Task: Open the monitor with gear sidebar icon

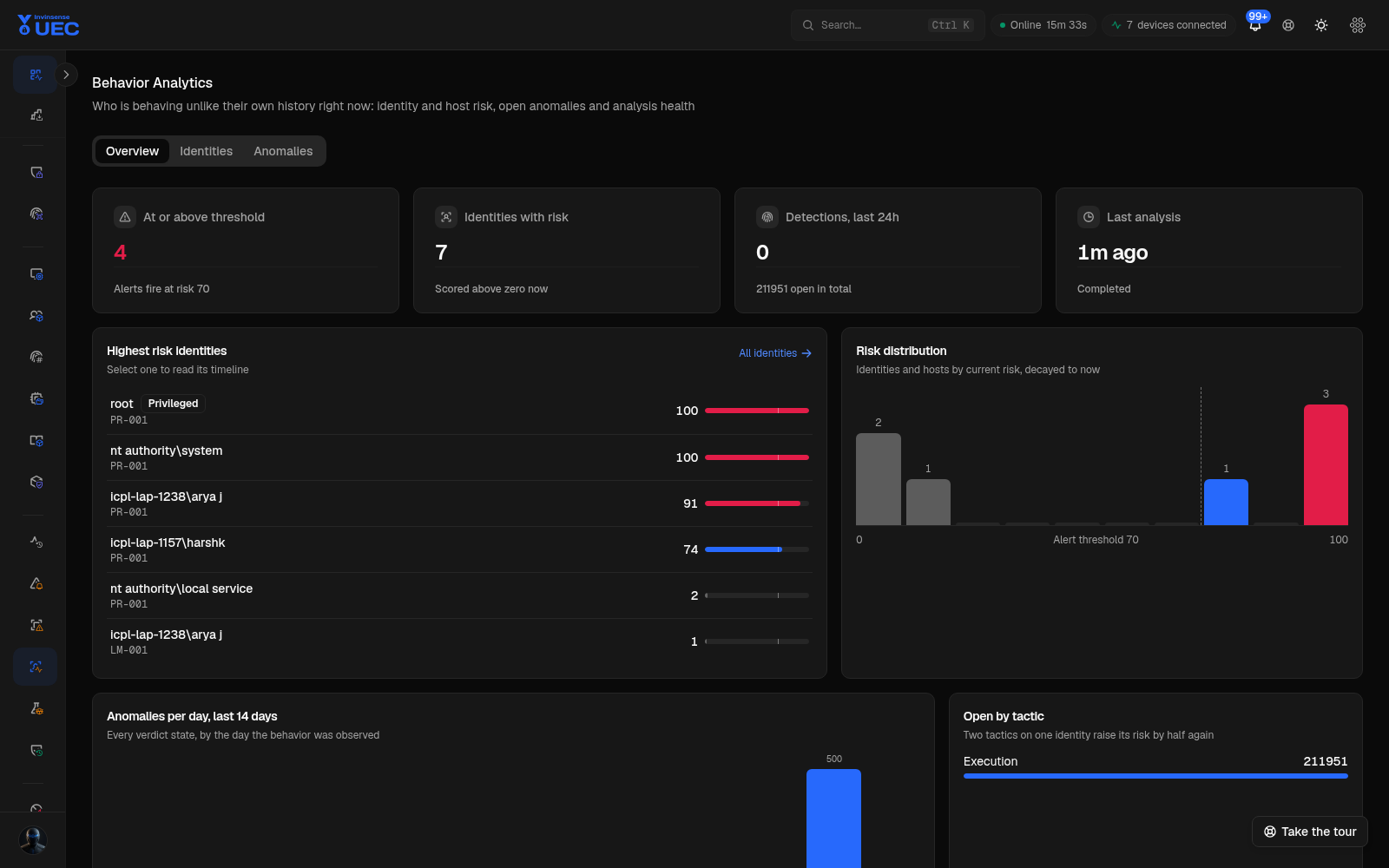Action: (36, 274)
